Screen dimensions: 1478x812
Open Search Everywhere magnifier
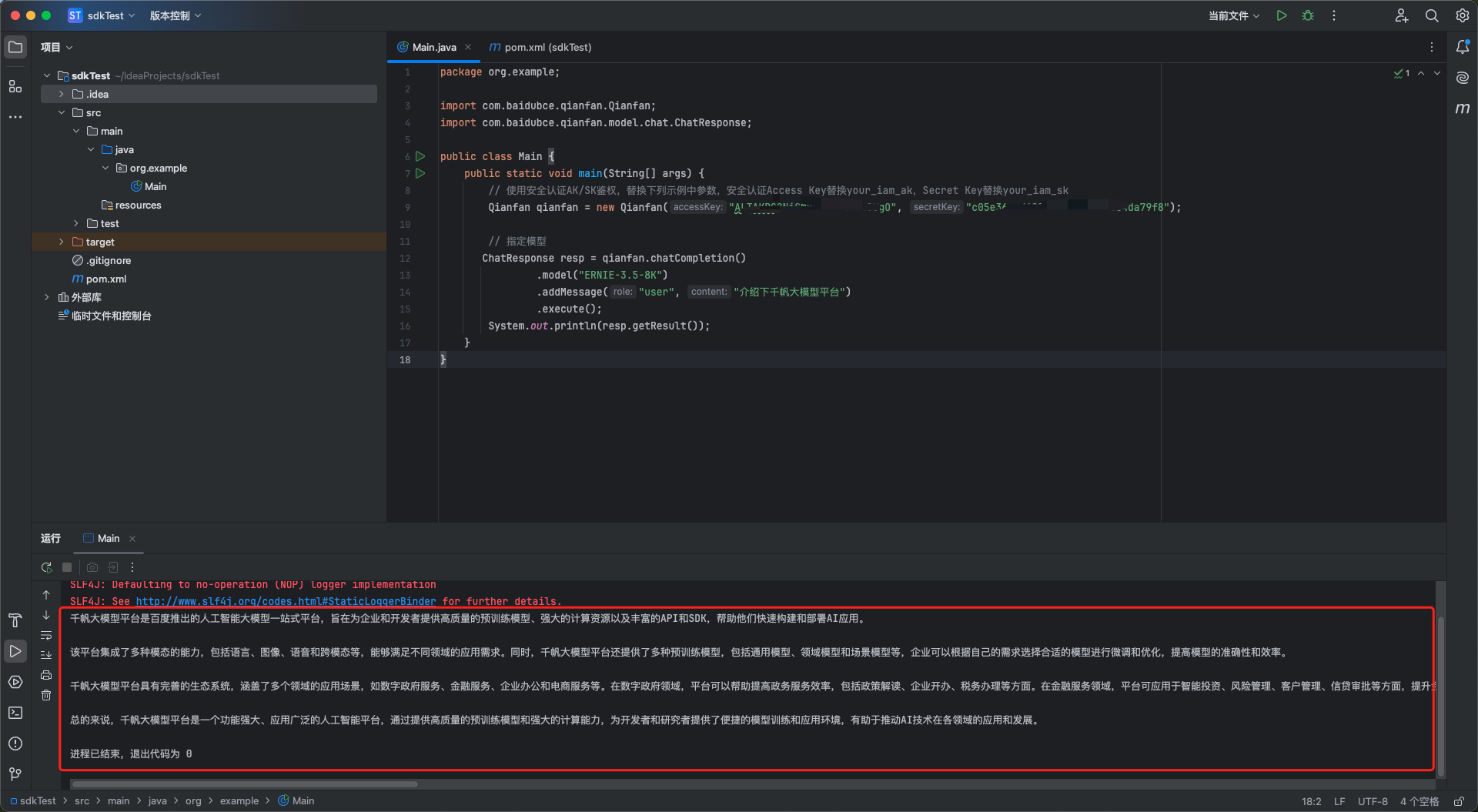click(x=1432, y=15)
